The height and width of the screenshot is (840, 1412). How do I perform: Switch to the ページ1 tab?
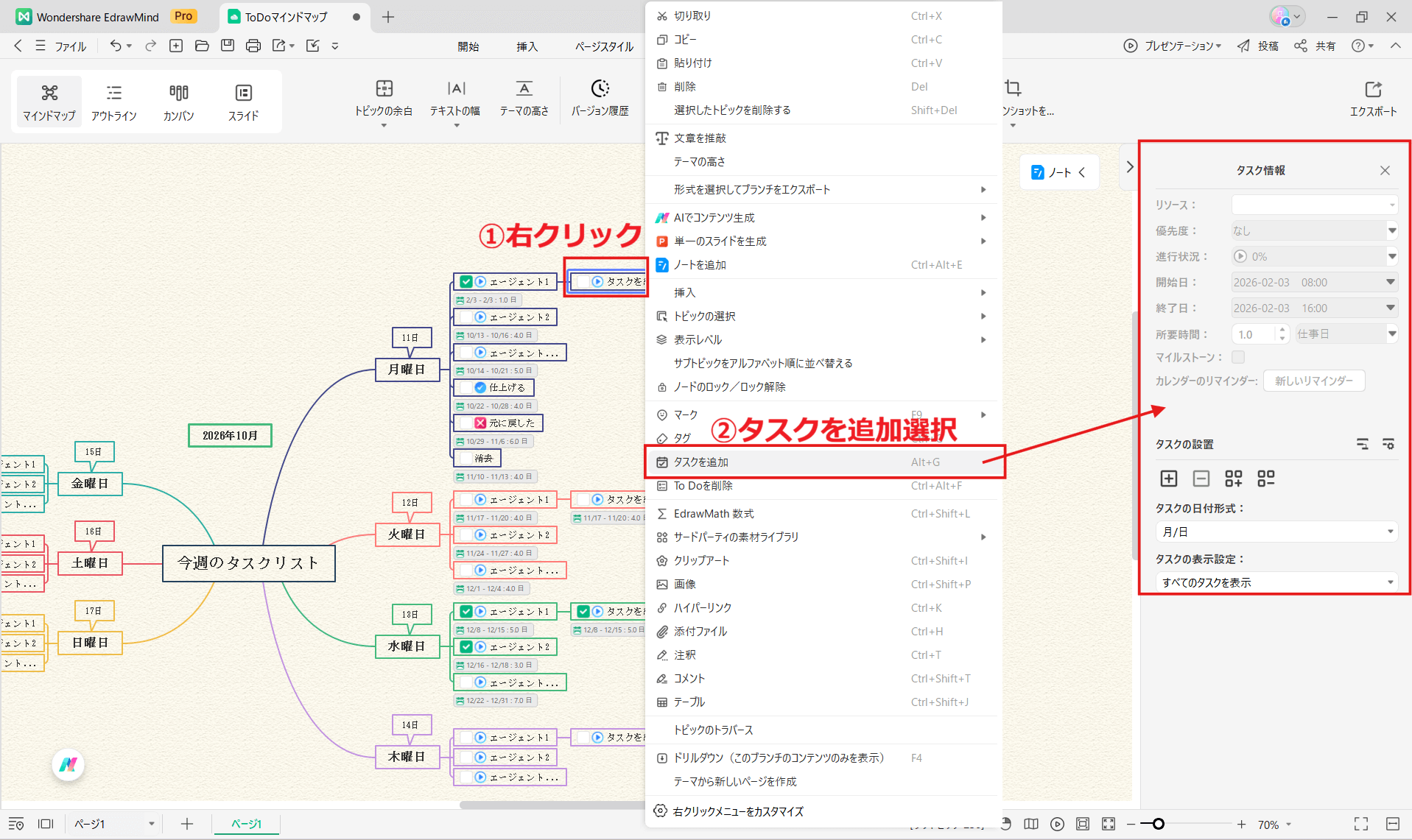click(x=245, y=824)
